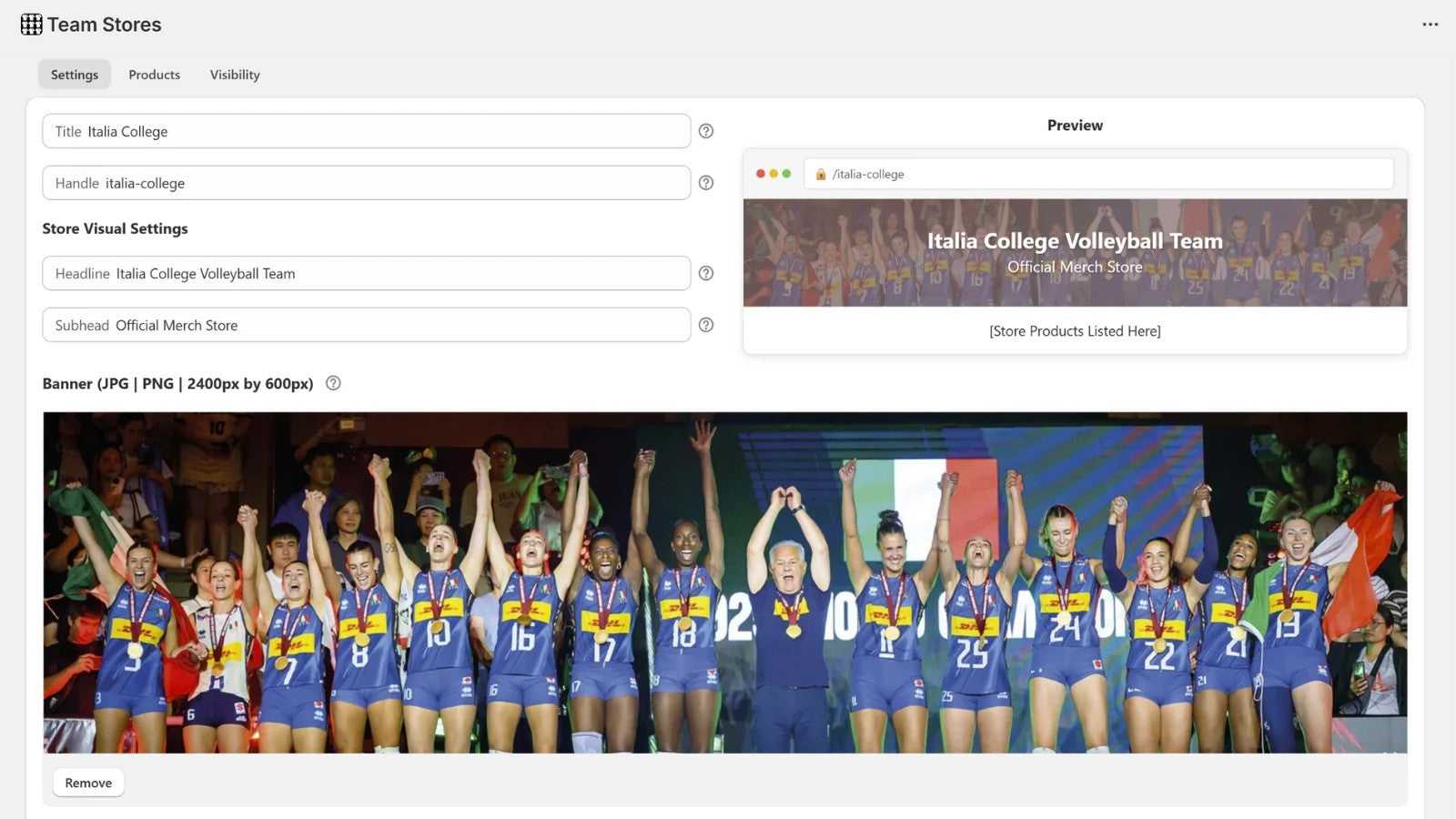Edit the Subhead input field

point(367,325)
